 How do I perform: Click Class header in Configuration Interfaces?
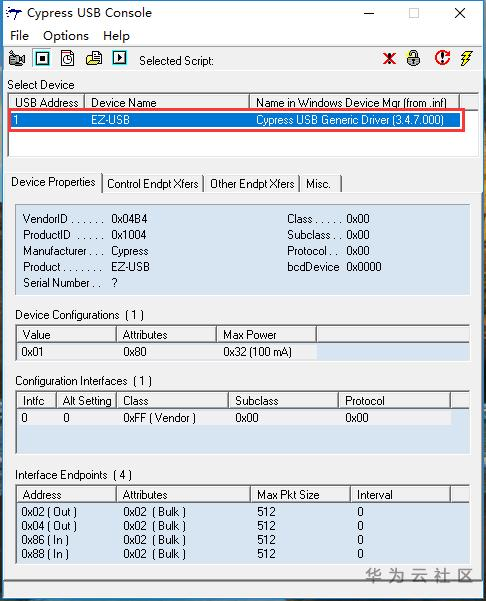pyautogui.click(x=173, y=401)
